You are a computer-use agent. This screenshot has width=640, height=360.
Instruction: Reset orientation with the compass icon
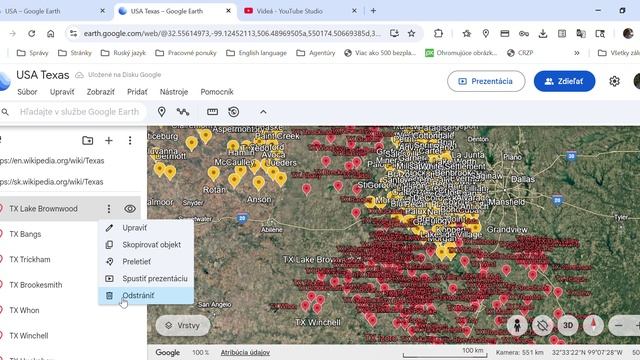tap(593, 326)
